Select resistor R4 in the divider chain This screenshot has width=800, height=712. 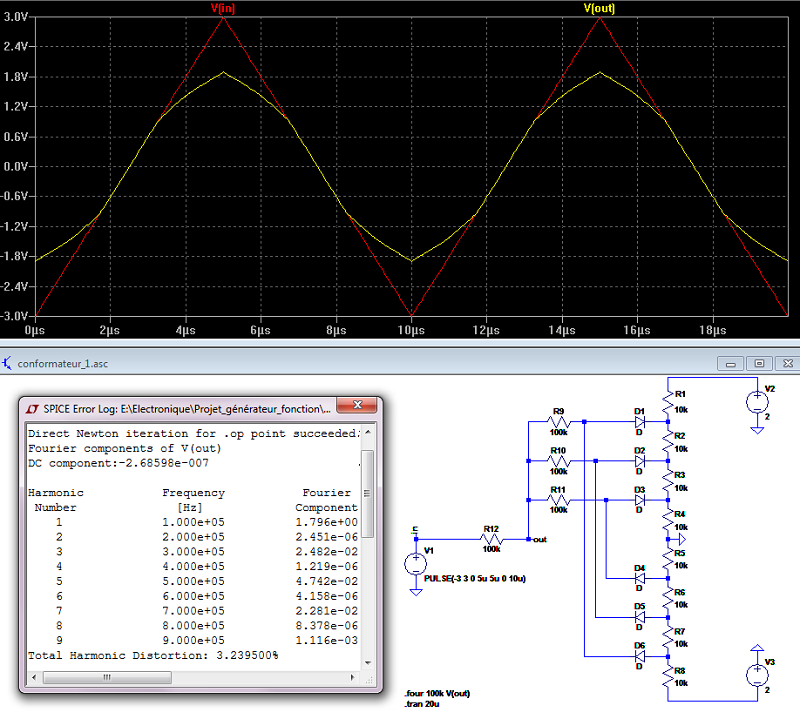point(668,520)
